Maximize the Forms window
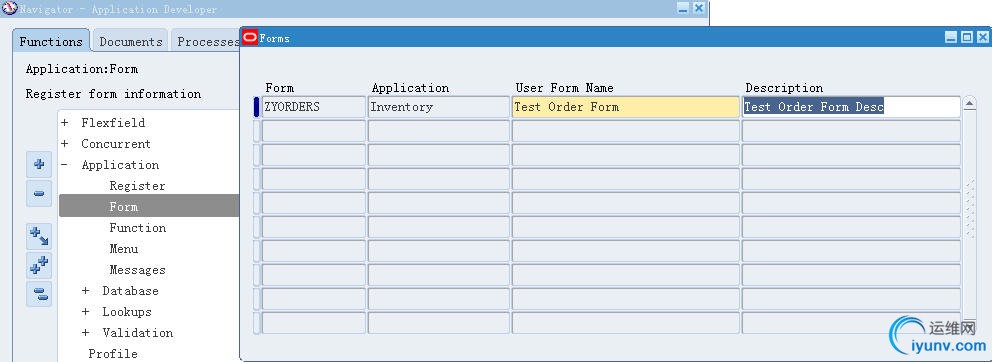The height and width of the screenshot is (362, 992). [x=967, y=37]
